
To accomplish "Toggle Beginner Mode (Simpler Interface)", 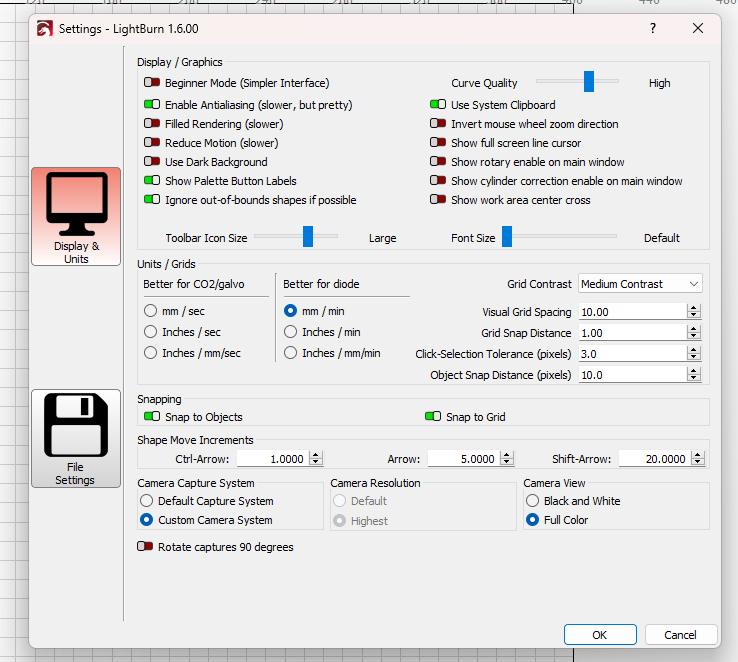I will click(152, 83).
